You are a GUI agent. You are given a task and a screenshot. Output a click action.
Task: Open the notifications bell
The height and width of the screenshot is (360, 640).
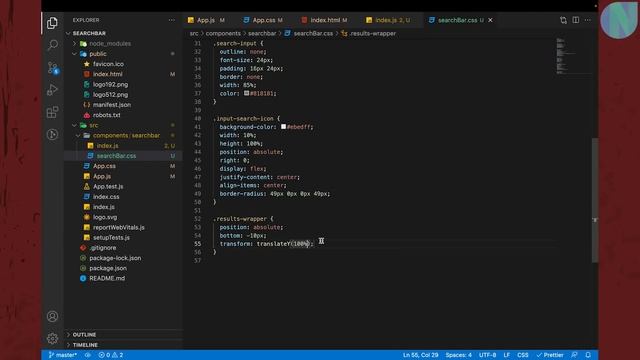[588, 355]
